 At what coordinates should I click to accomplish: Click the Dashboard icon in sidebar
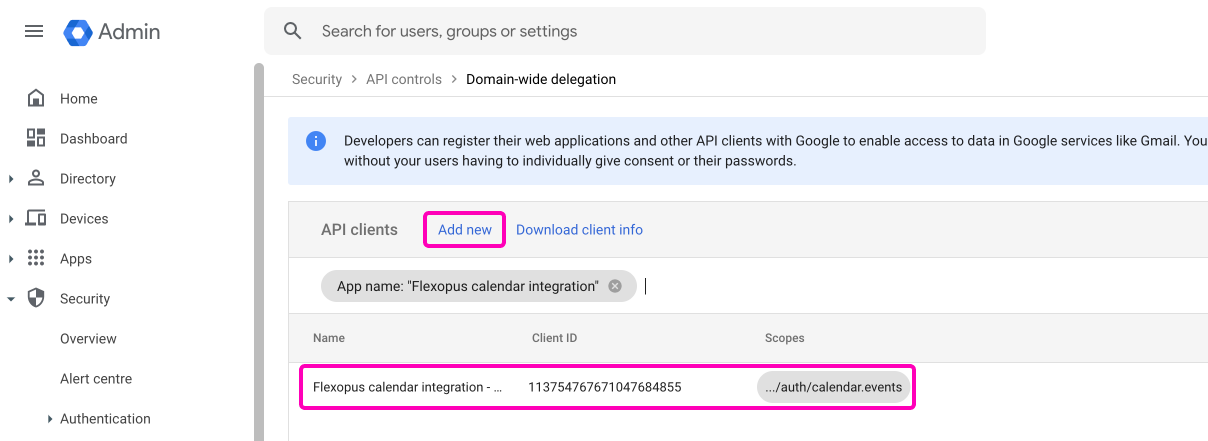coord(36,138)
